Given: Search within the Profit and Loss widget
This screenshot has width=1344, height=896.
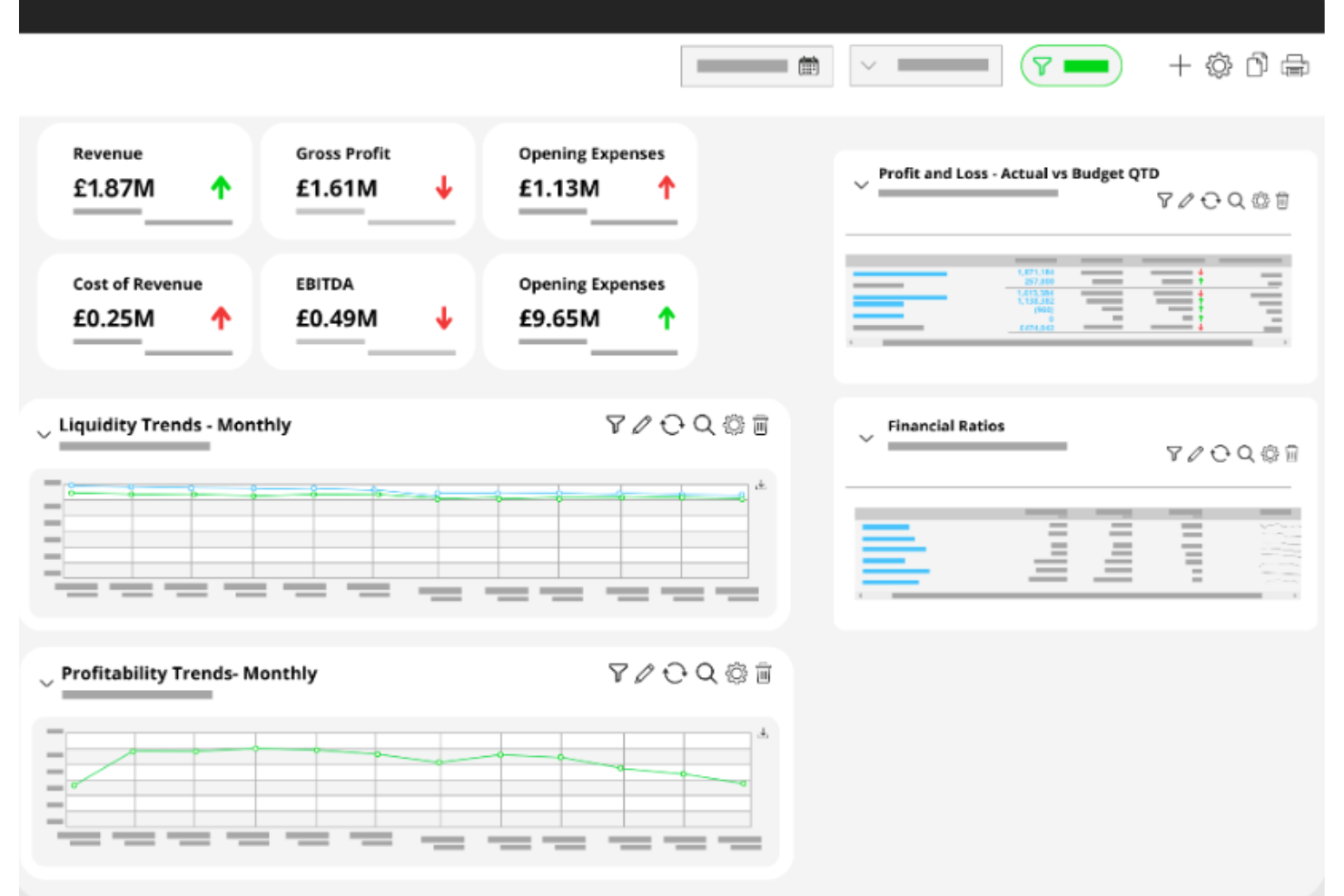Looking at the screenshot, I should coord(1235,201).
